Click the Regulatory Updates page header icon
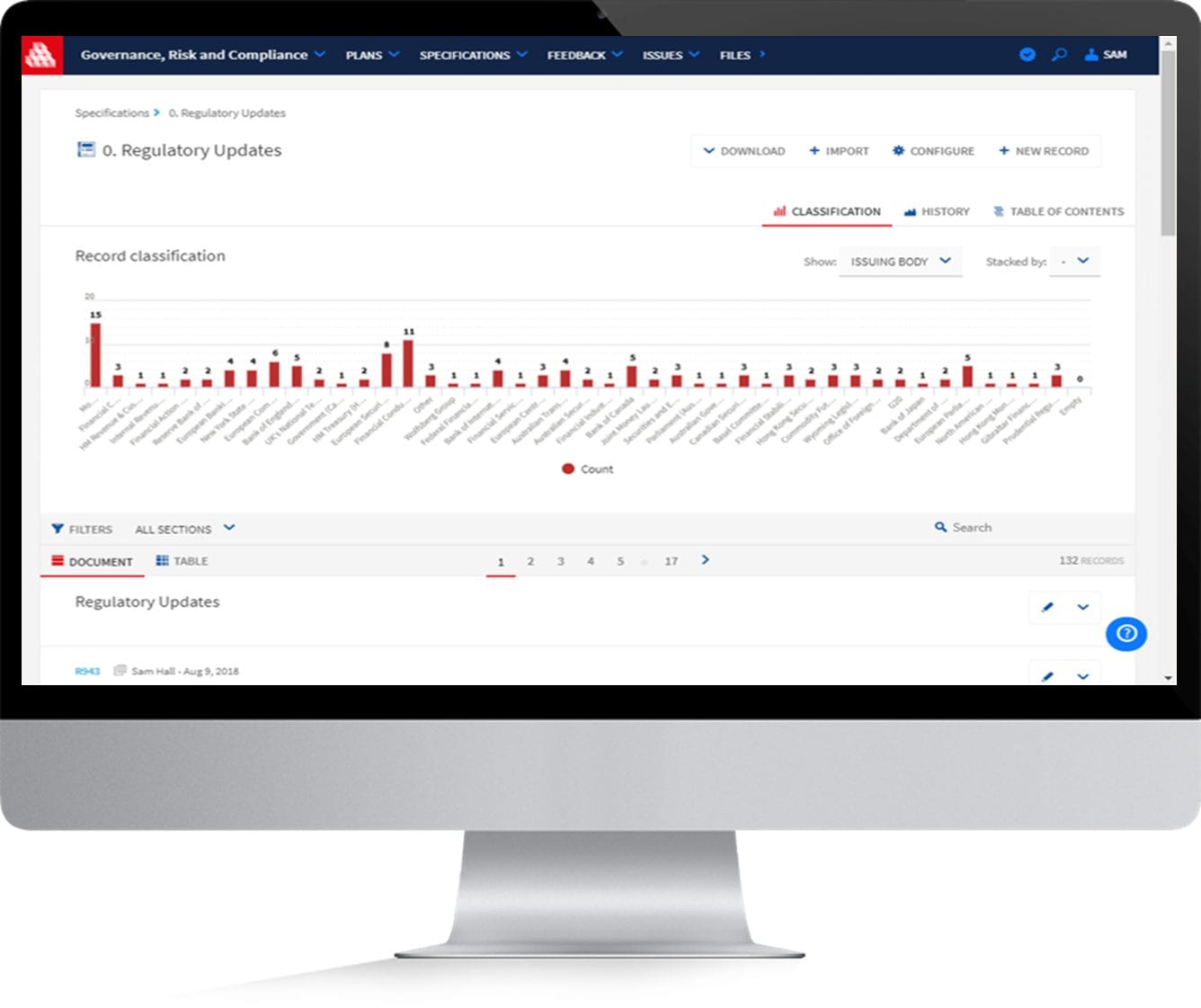The width and height of the screenshot is (1201, 1008). pyautogui.click(x=85, y=149)
